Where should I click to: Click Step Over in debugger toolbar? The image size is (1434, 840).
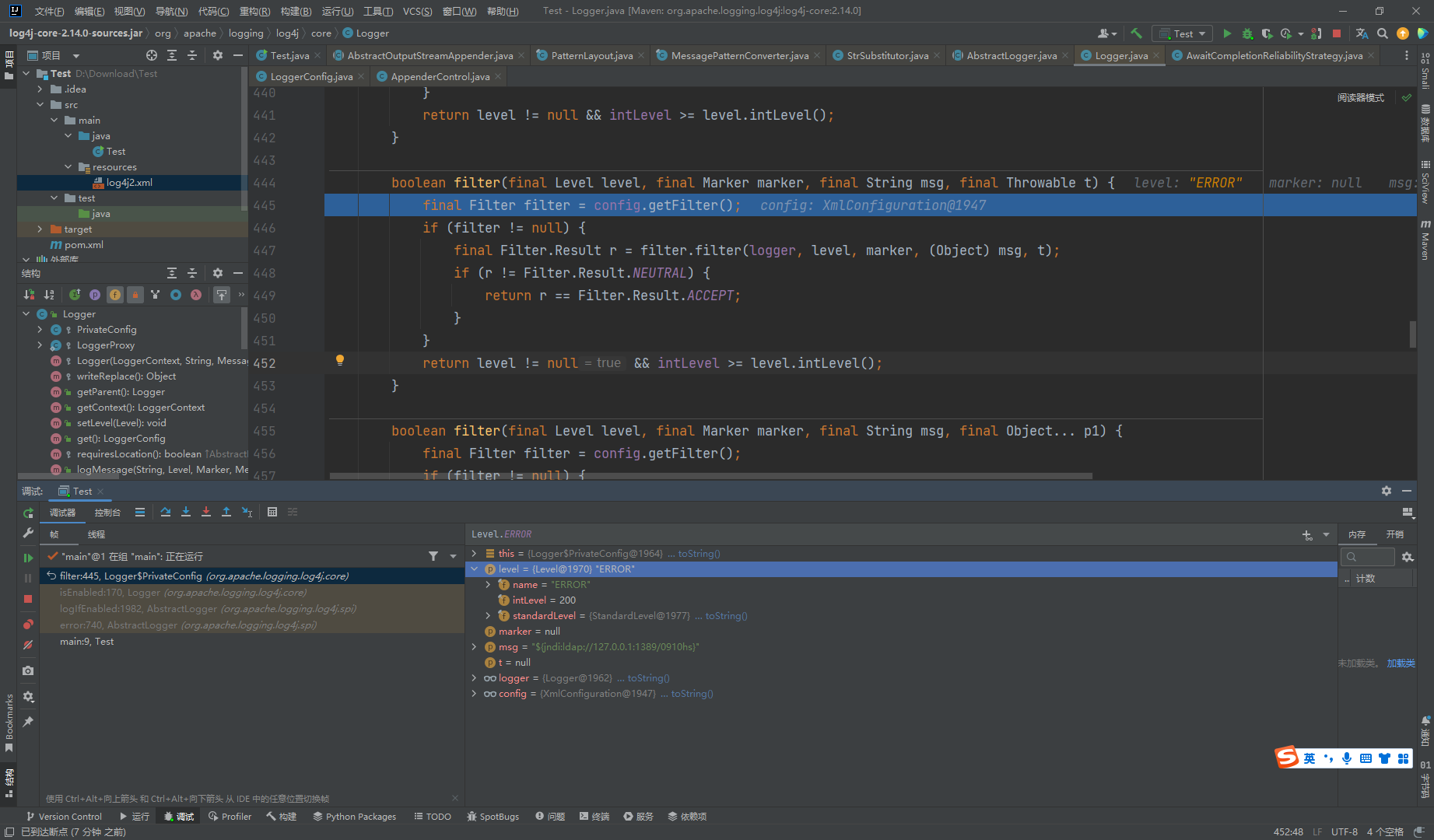click(166, 512)
